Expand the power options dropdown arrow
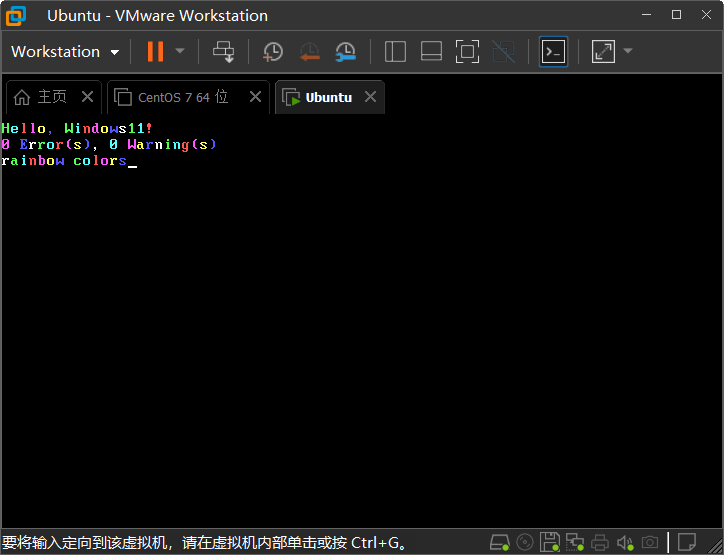The image size is (724, 555). (180, 51)
